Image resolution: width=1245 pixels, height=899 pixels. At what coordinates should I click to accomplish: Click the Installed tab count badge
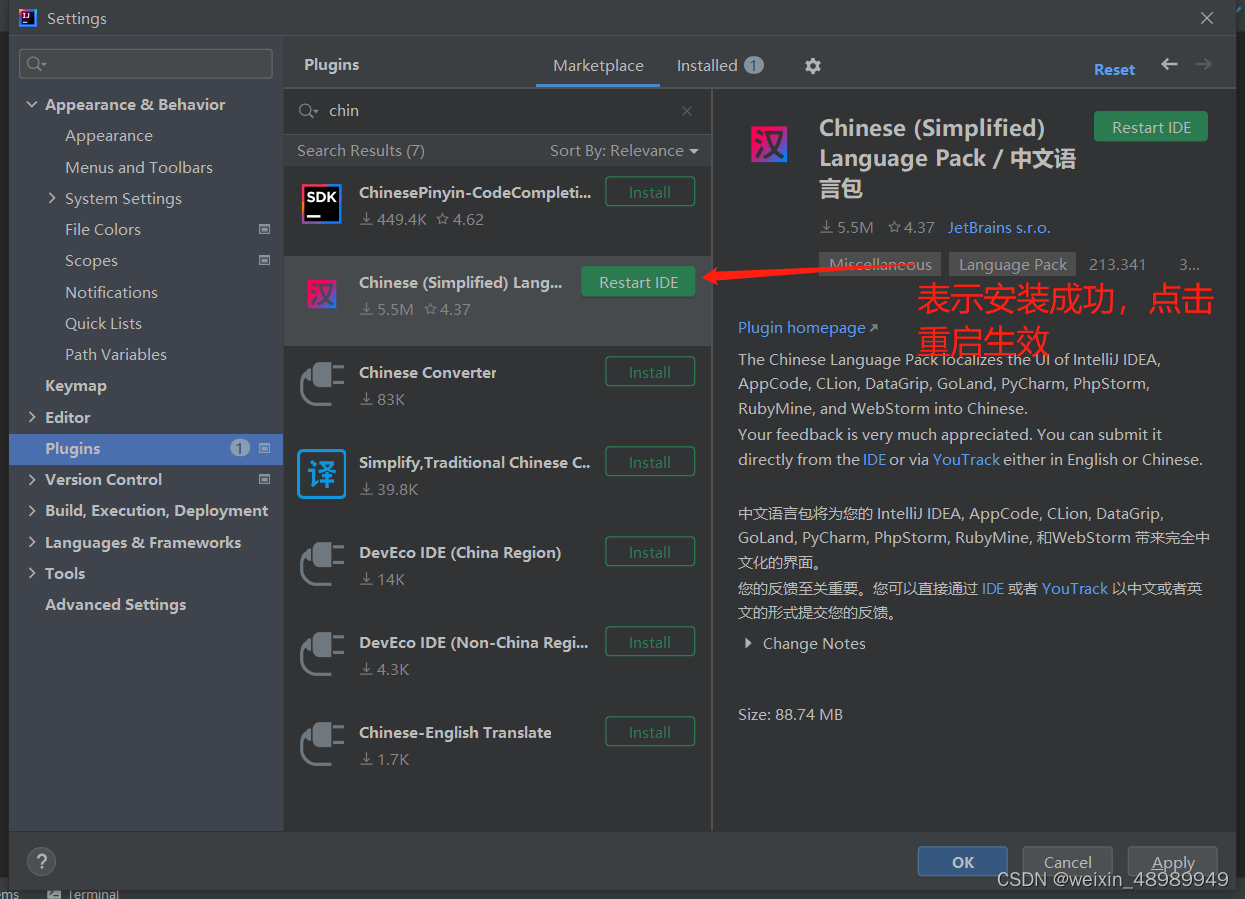pos(754,65)
